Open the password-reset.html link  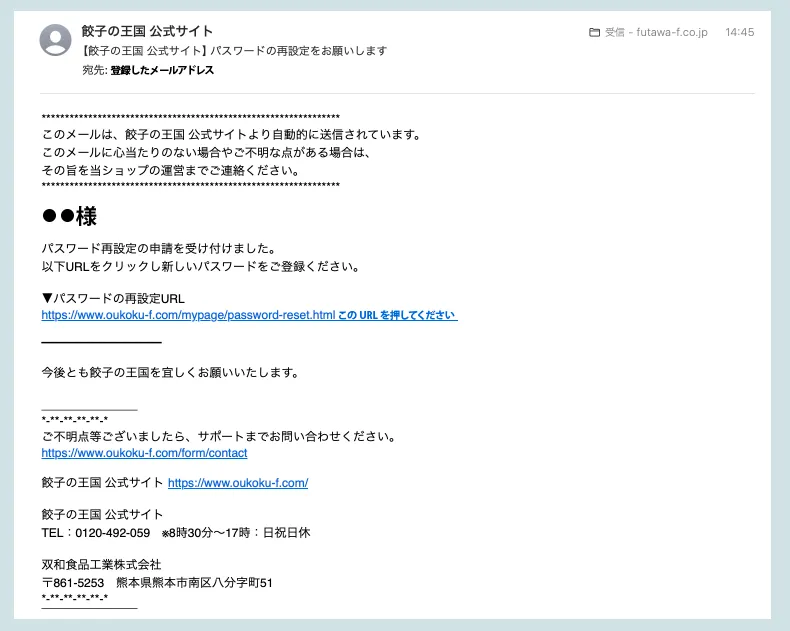tap(249, 315)
